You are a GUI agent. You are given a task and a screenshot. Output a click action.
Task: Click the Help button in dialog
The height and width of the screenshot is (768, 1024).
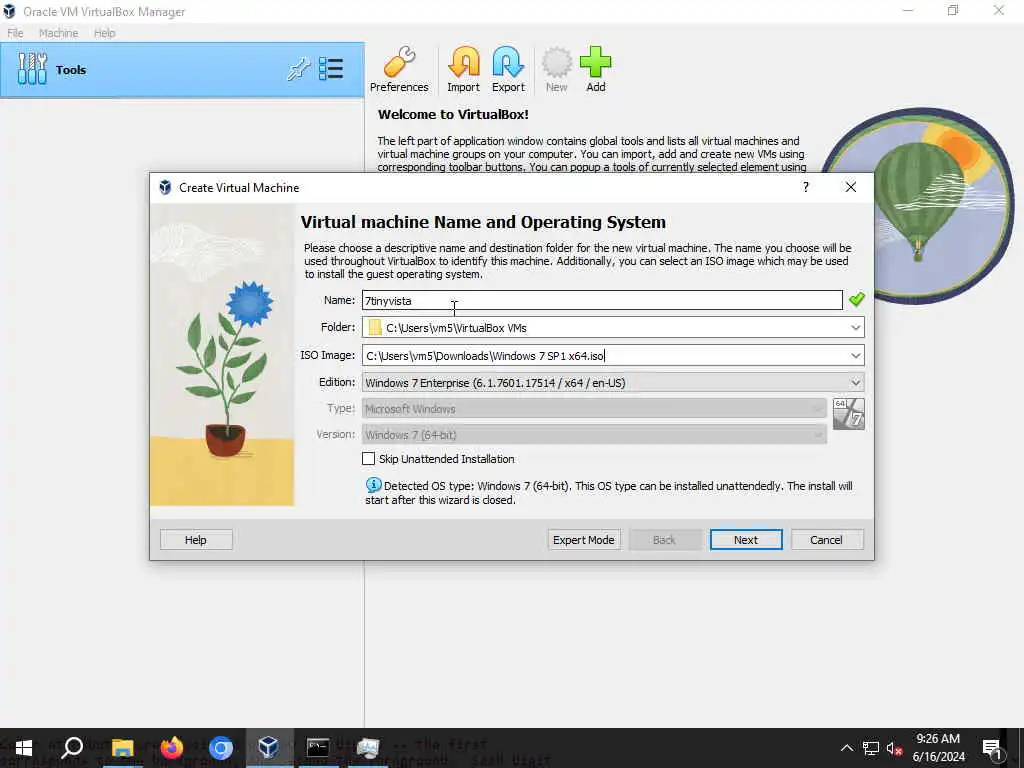(x=196, y=539)
